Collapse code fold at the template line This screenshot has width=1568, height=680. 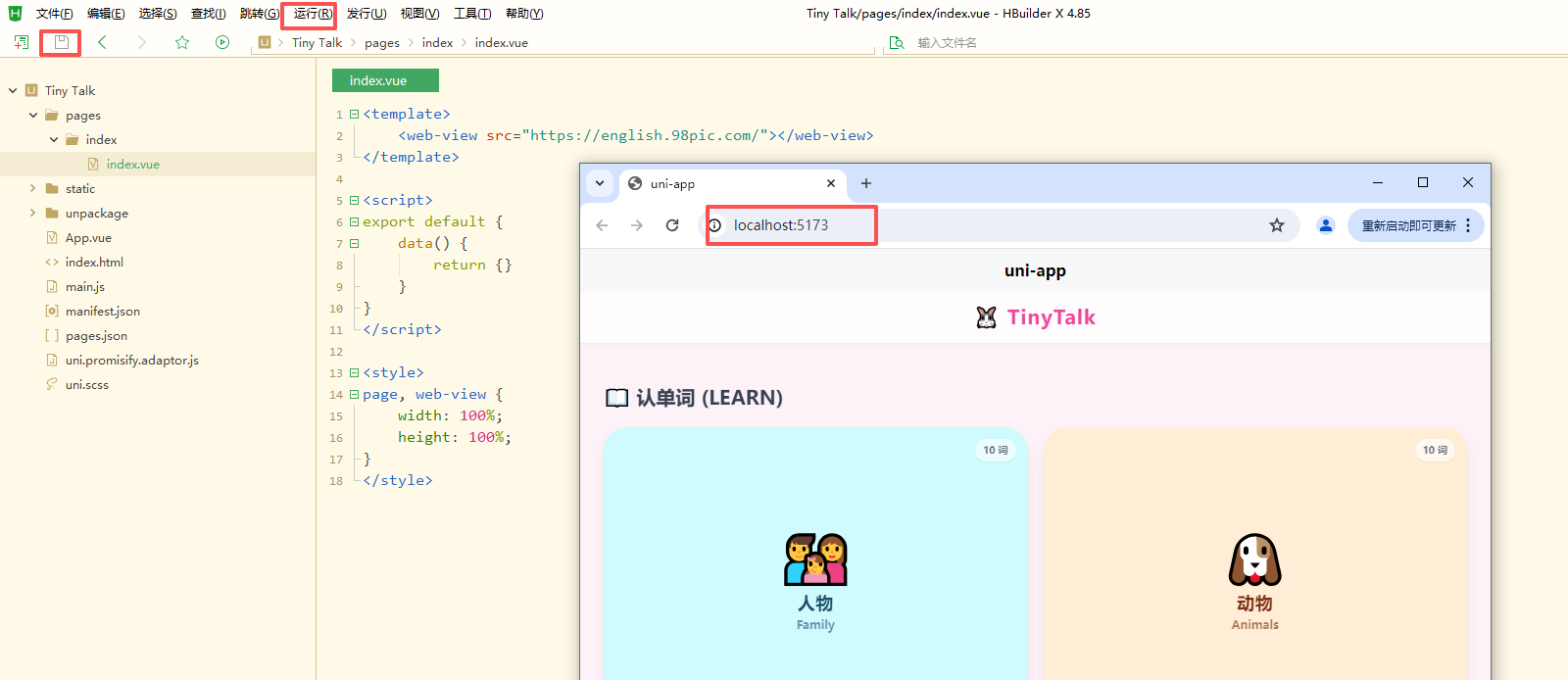pyautogui.click(x=354, y=115)
